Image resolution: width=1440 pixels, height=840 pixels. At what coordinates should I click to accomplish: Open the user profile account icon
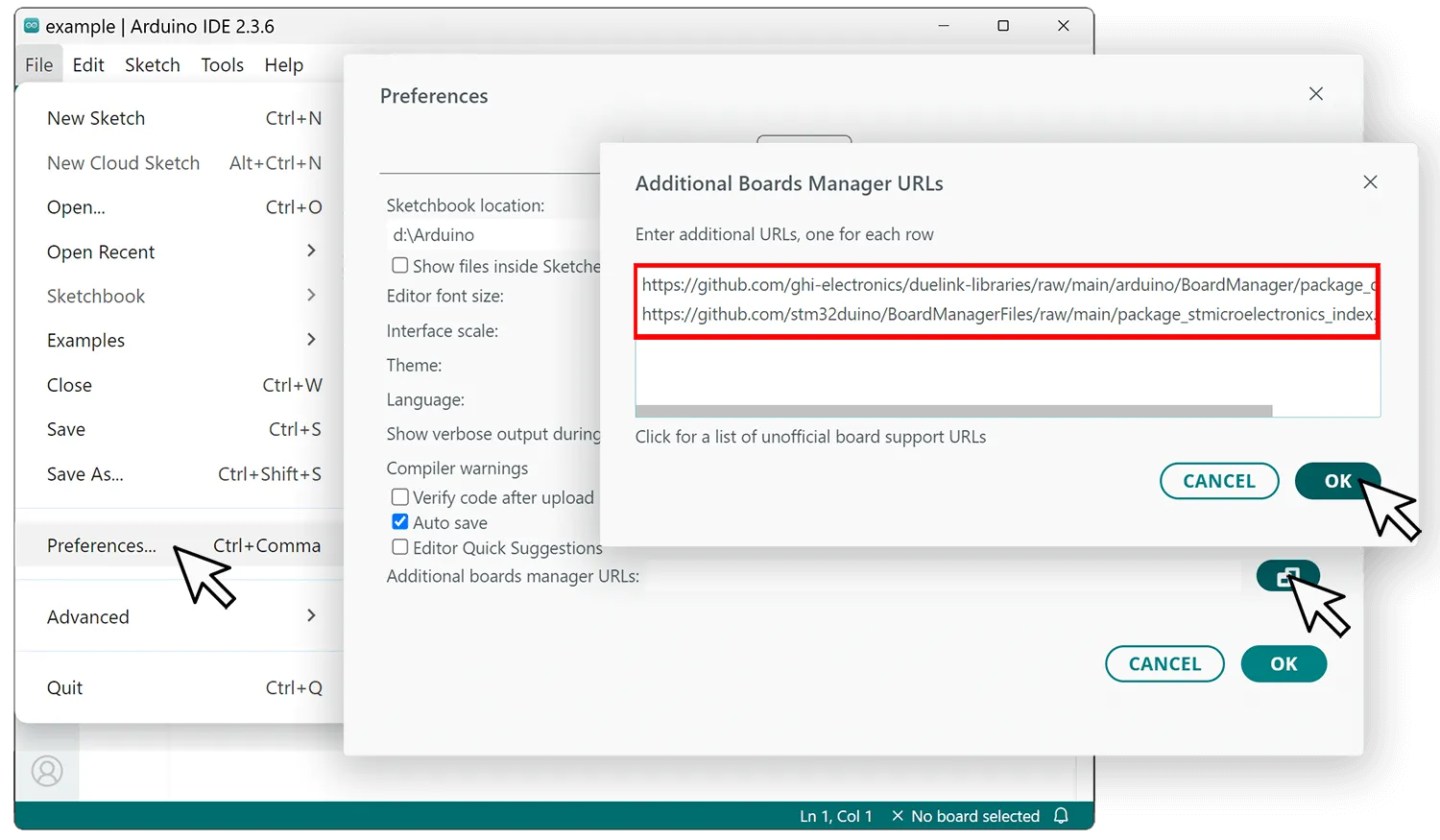tap(47, 771)
